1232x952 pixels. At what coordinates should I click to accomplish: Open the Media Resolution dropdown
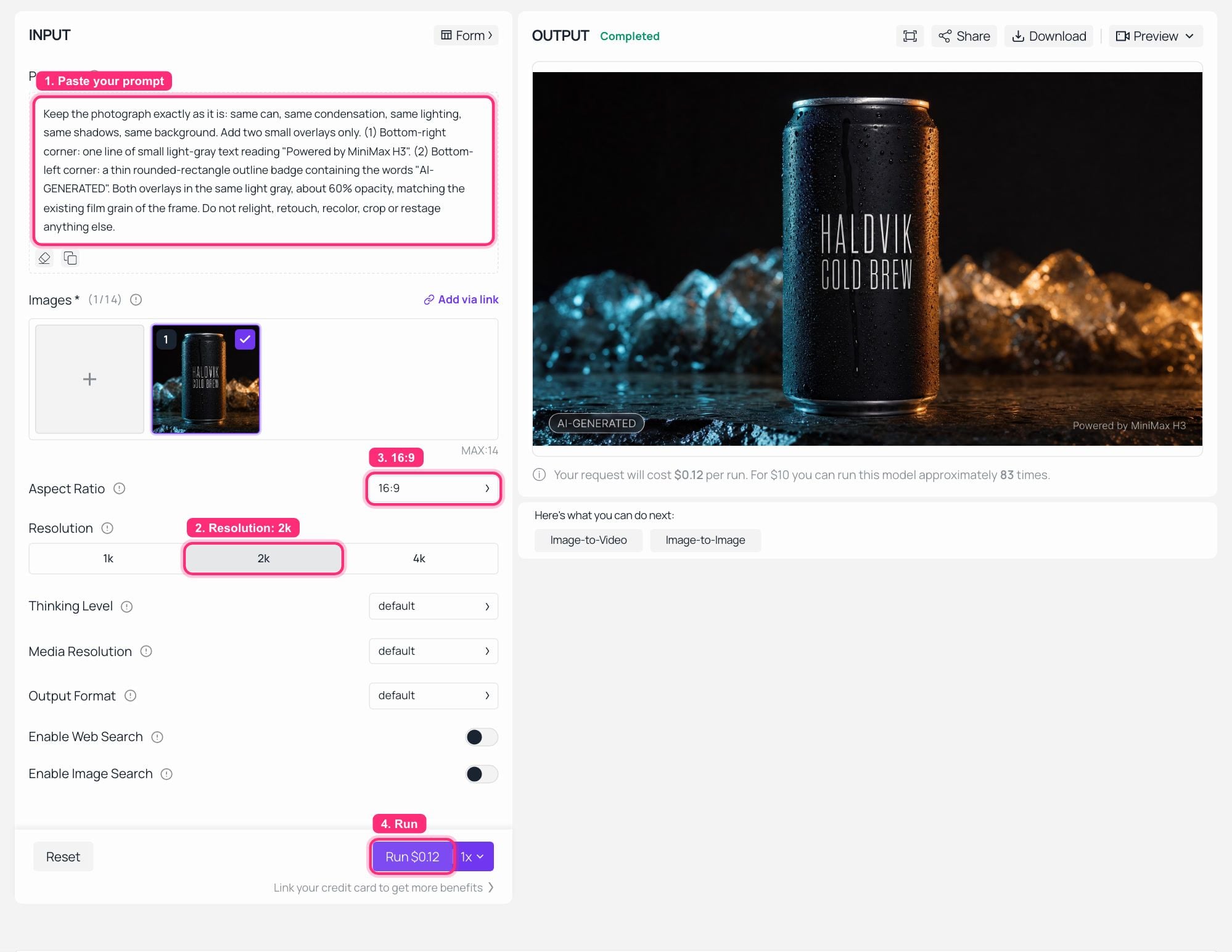coord(433,651)
